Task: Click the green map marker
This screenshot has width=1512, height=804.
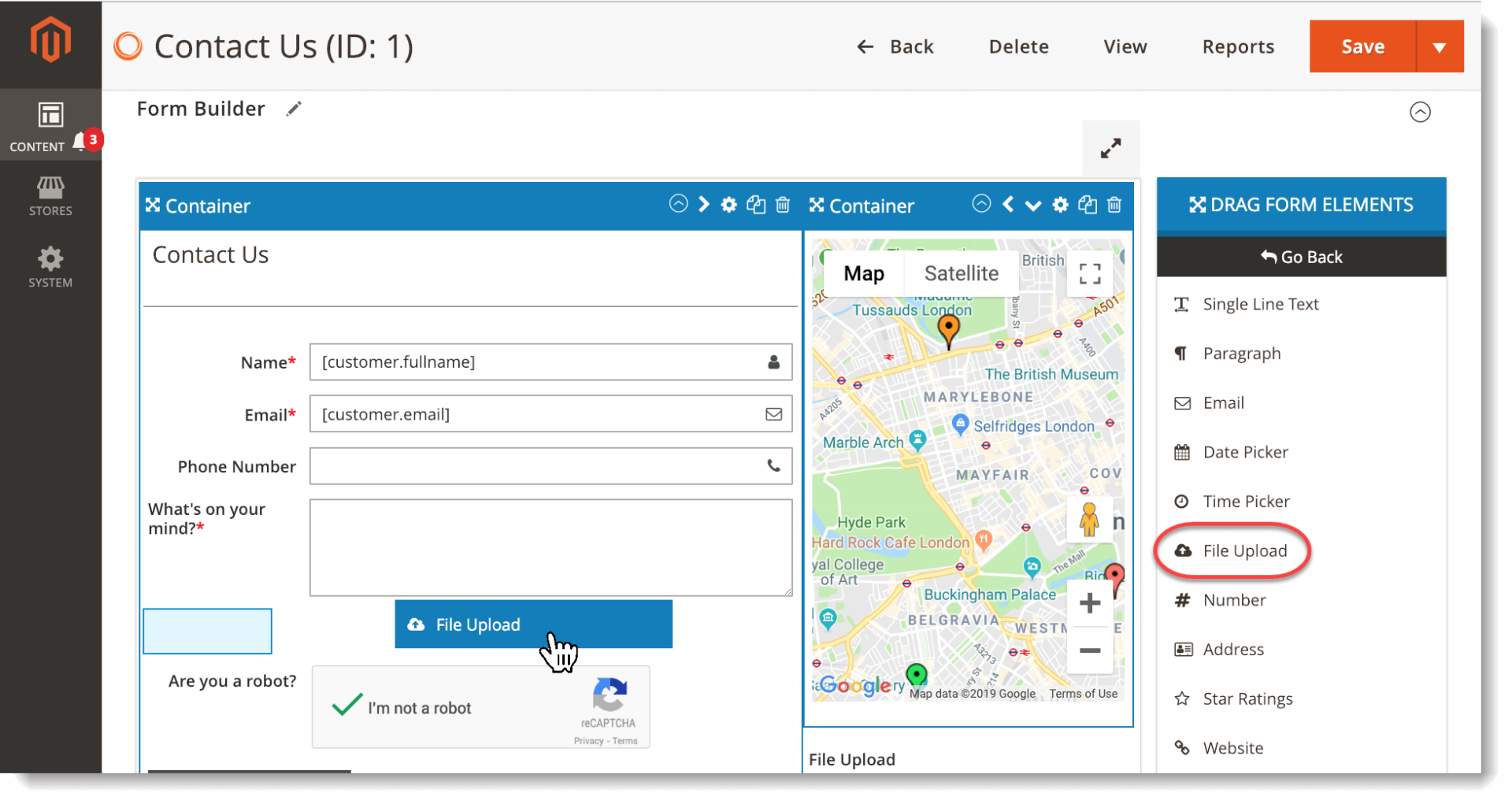Action: (x=916, y=676)
